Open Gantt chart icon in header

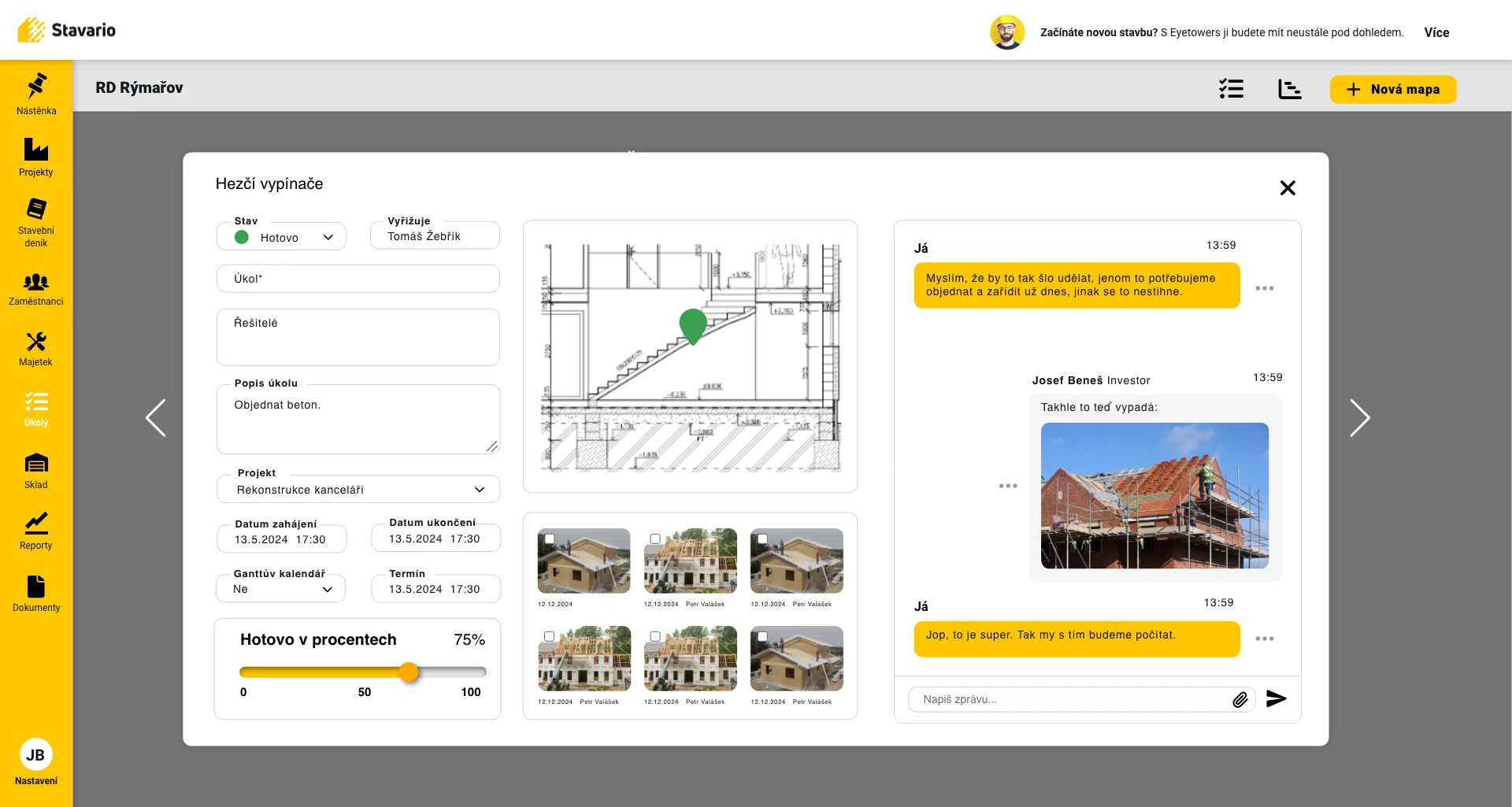point(1289,89)
